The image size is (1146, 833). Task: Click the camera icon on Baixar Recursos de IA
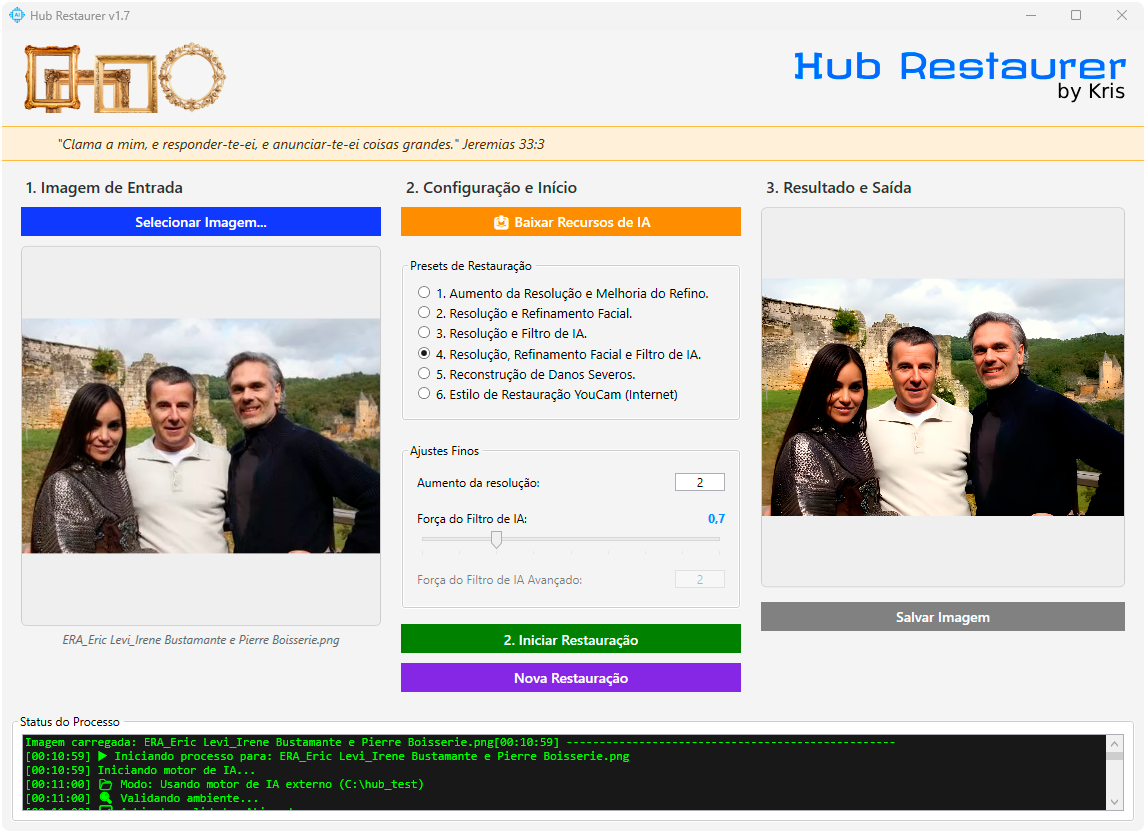(x=501, y=221)
